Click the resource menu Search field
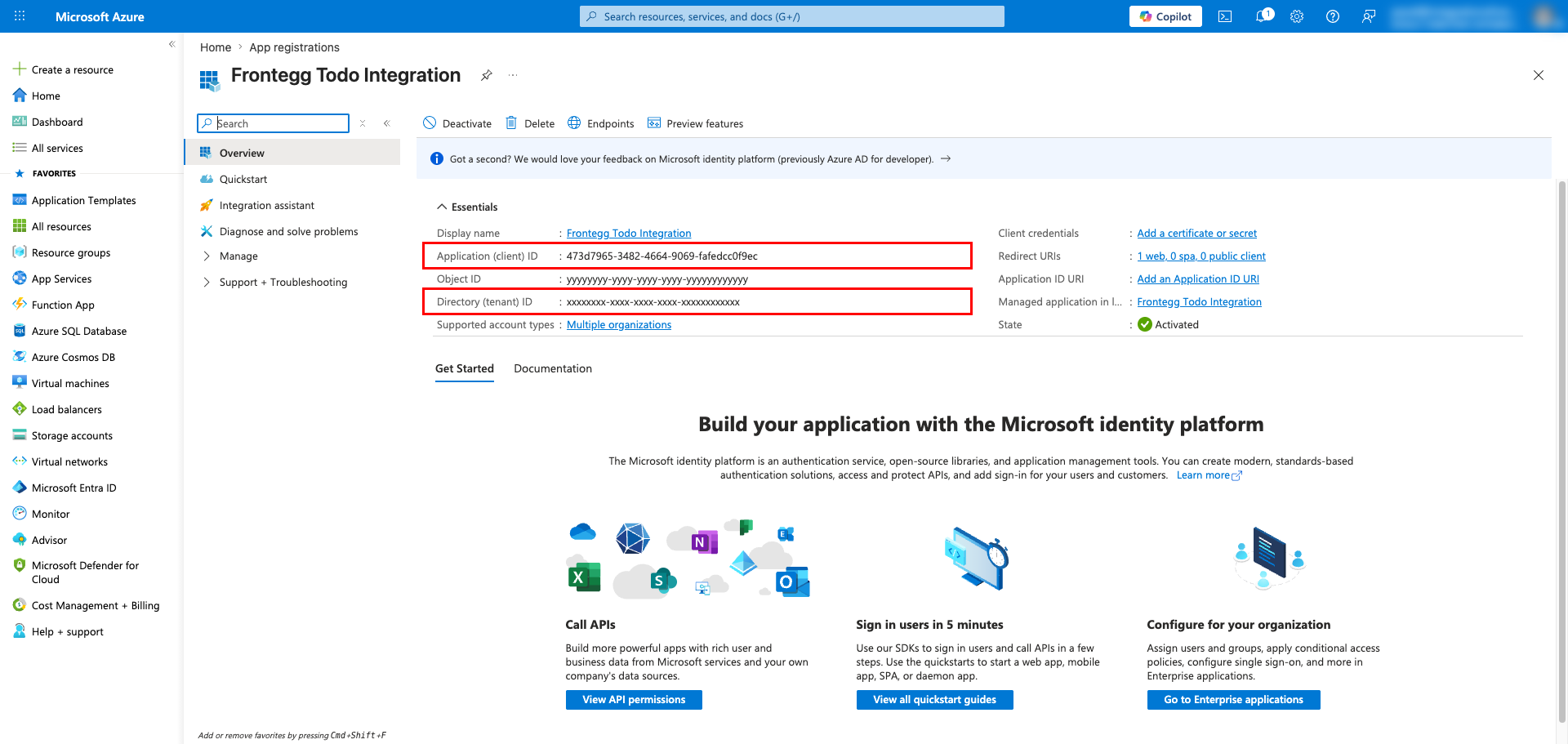The image size is (1568, 744). click(x=274, y=123)
